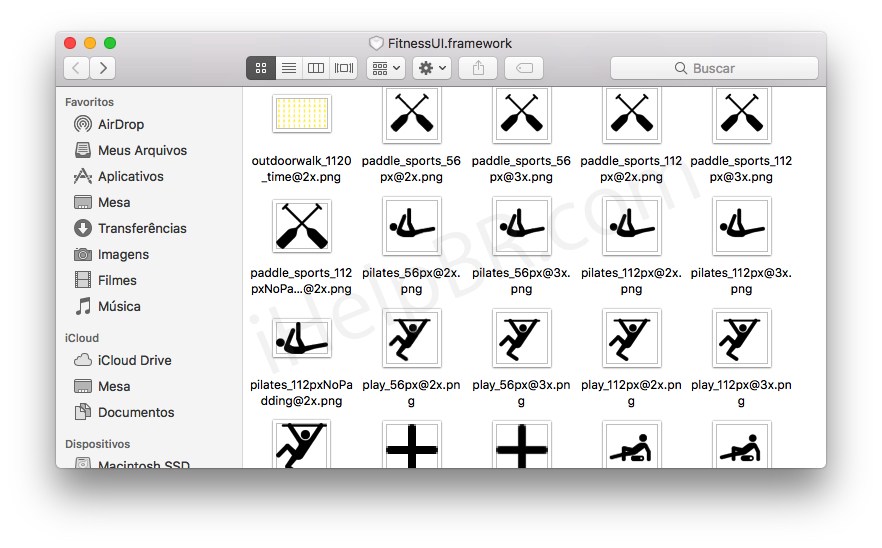882x548 pixels.
Task: Switch to icon view mode
Action: coord(261,68)
